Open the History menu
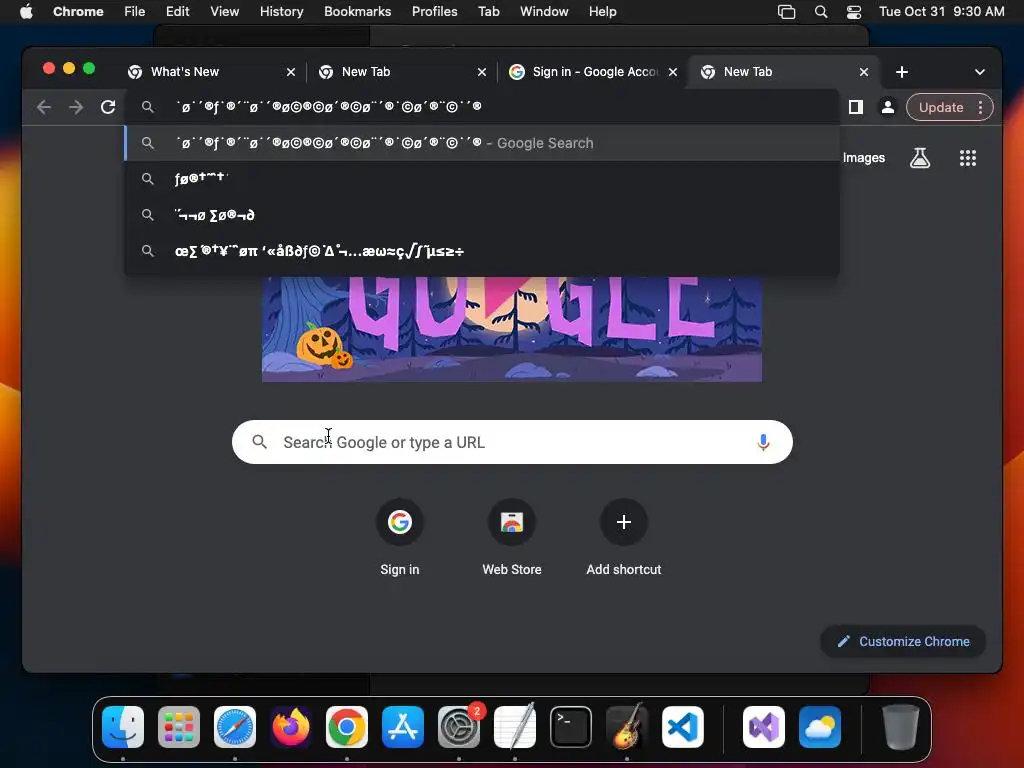 [x=281, y=12]
